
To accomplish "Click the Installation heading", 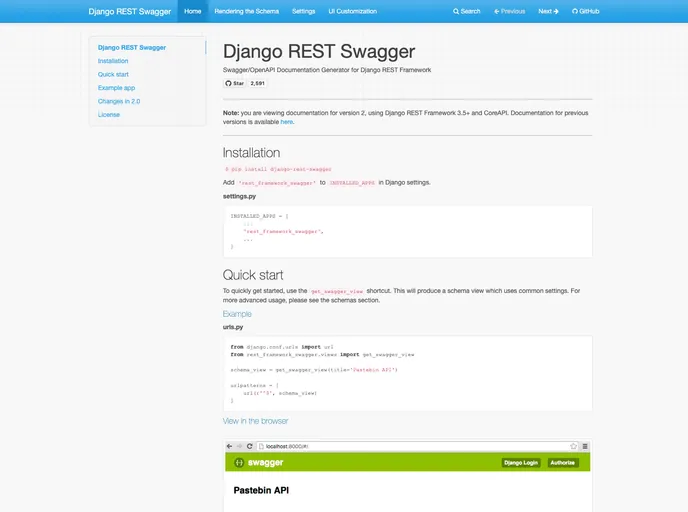I will point(251,153).
